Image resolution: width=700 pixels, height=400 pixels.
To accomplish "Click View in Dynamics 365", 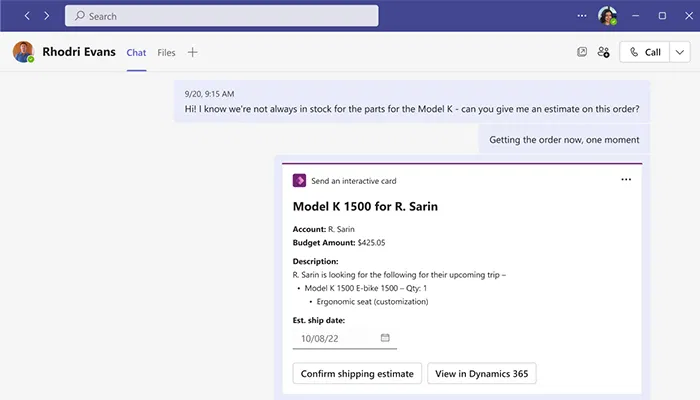I will (x=482, y=374).
